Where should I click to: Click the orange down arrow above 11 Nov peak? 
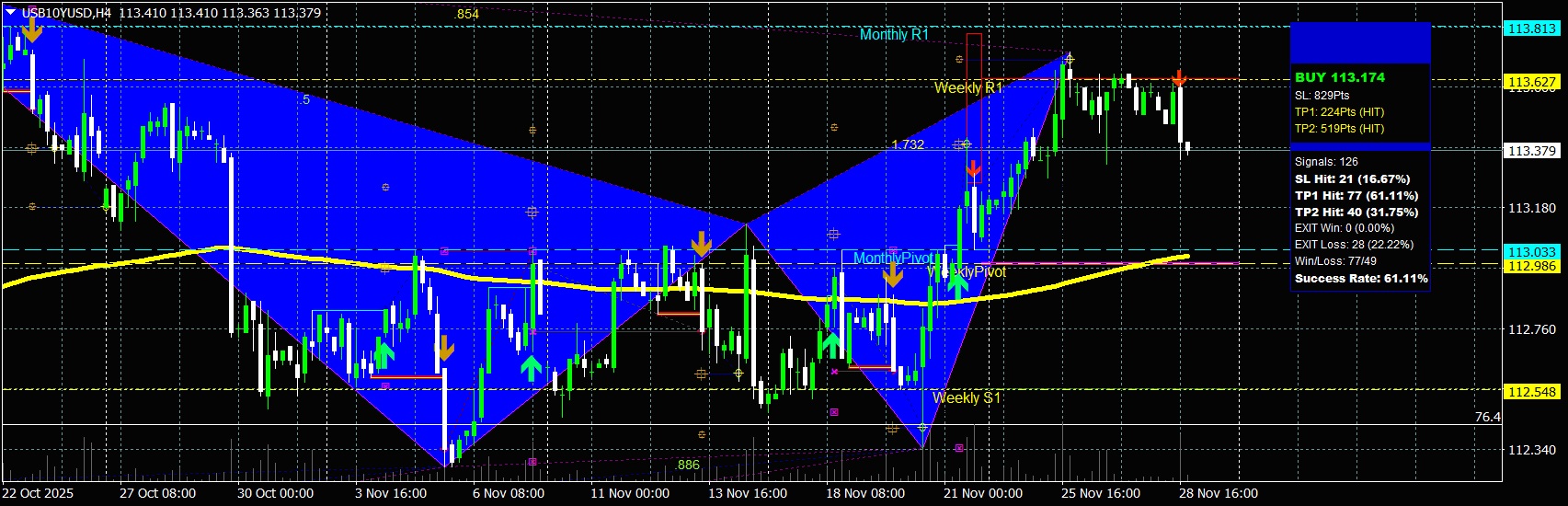702,244
